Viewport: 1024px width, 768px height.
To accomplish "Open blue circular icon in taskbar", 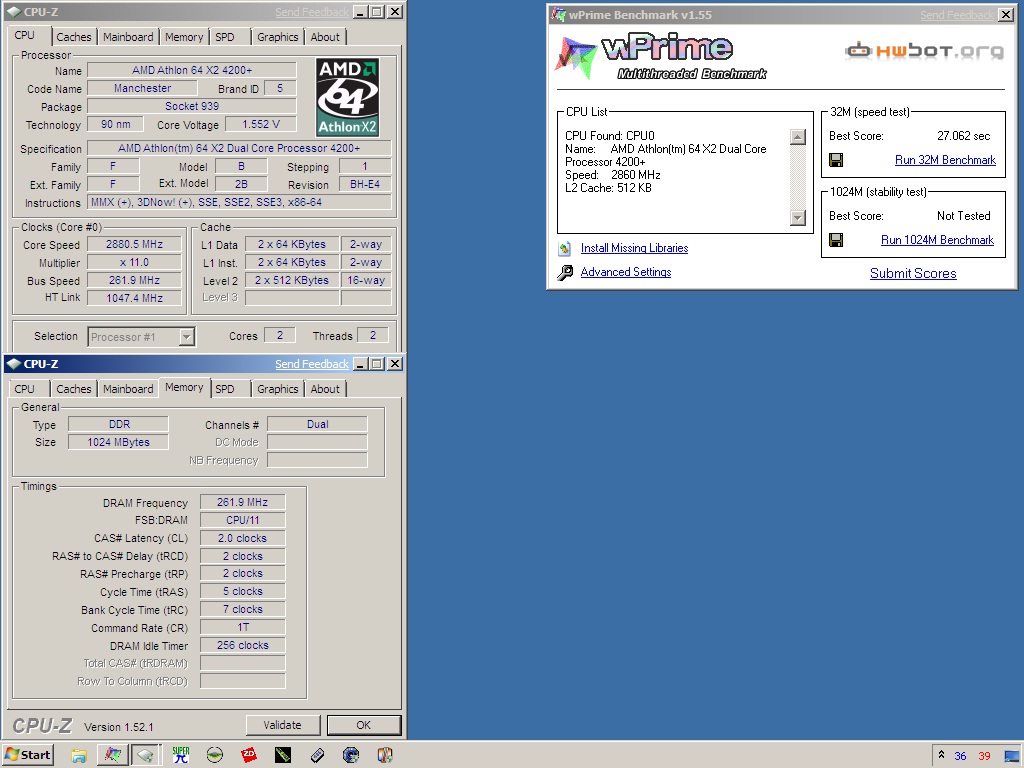I will click(x=351, y=756).
